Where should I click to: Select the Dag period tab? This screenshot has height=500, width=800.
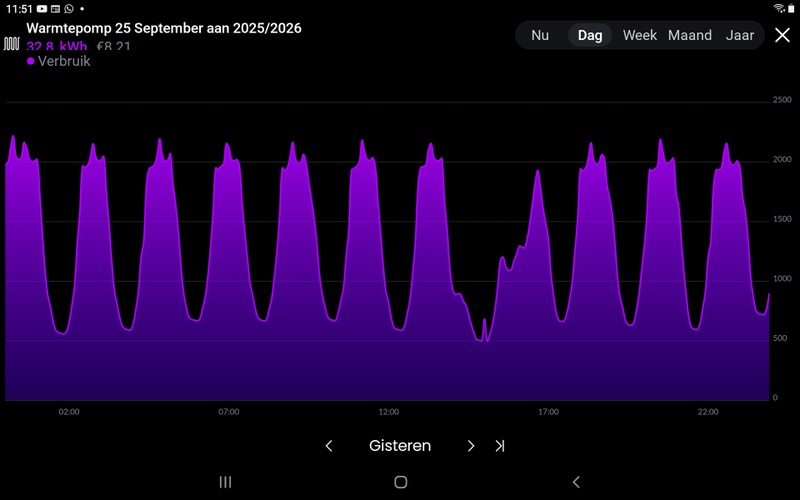click(590, 35)
